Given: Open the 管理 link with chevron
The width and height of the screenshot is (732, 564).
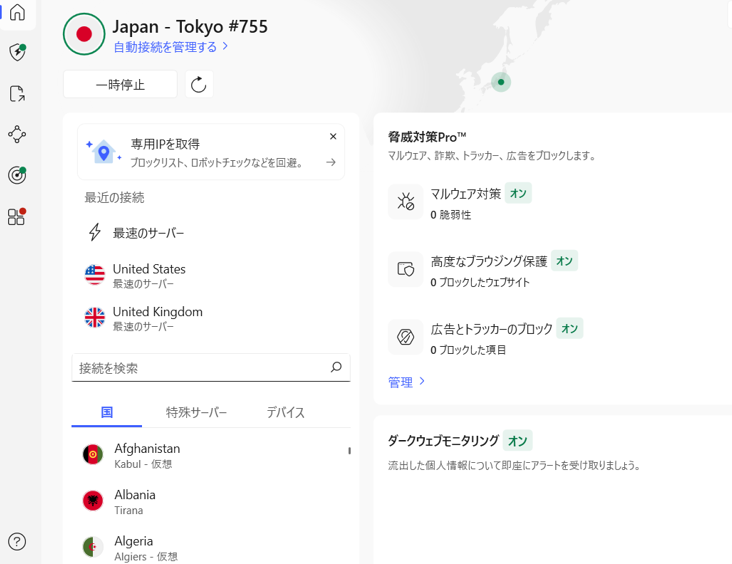Looking at the screenshot, I should (x=406, y=382).
